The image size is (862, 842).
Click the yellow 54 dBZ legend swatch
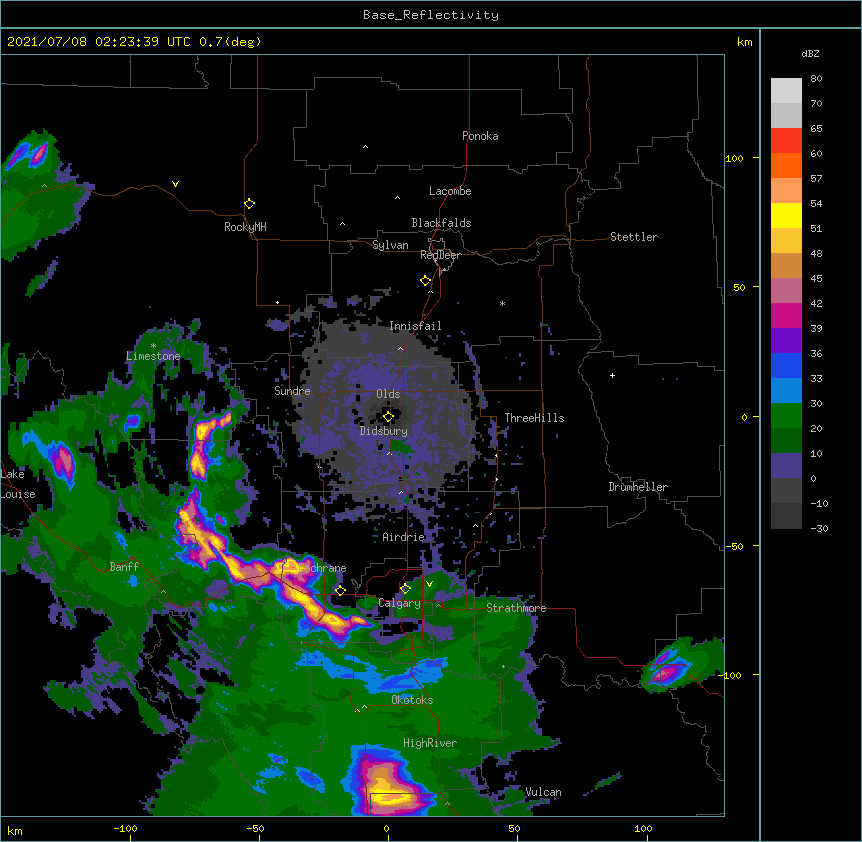coord(786,215)
